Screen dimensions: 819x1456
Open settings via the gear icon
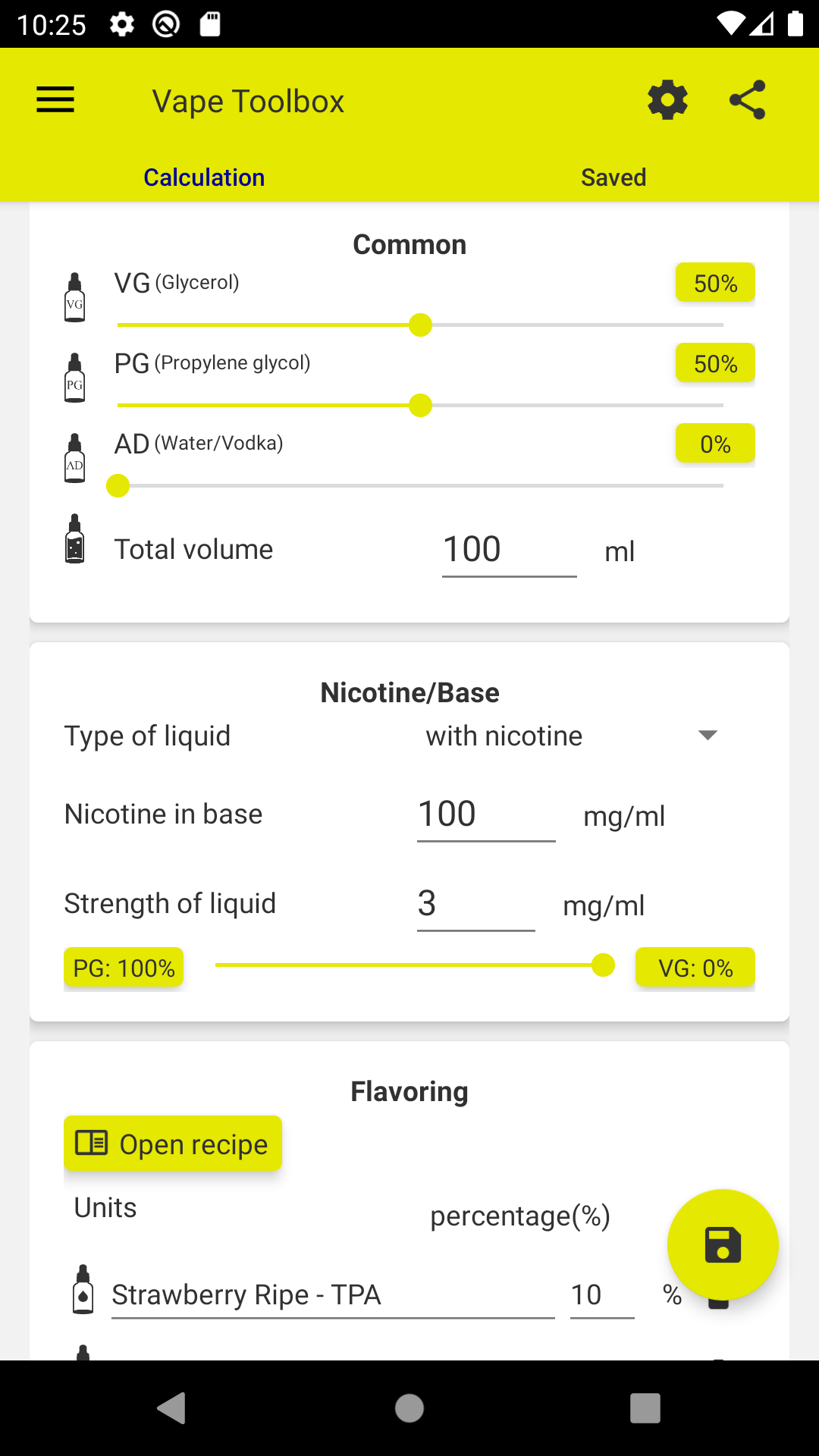(667, 100)
